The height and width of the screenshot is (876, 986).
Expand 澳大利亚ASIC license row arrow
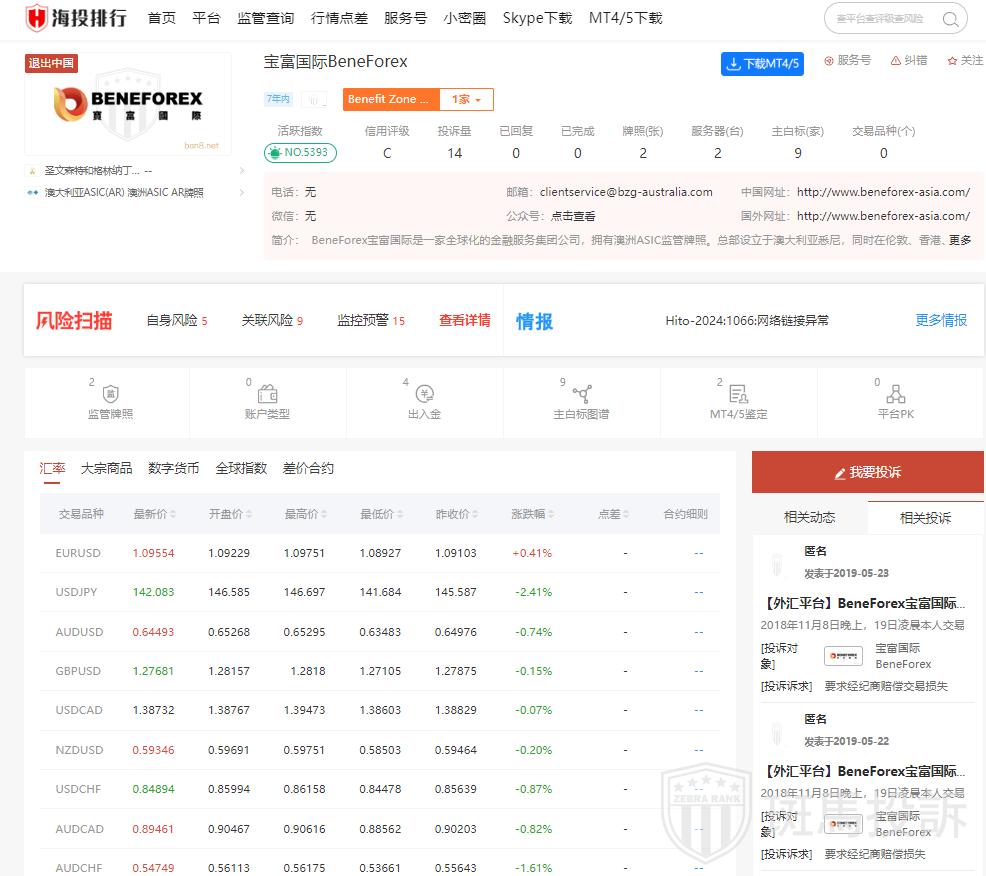241,193
